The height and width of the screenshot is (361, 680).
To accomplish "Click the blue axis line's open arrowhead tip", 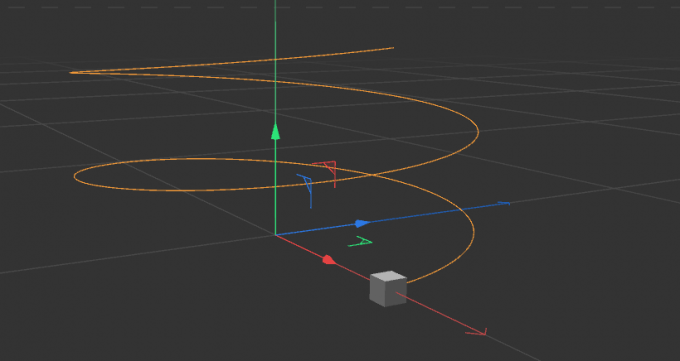I will point(504,203).
